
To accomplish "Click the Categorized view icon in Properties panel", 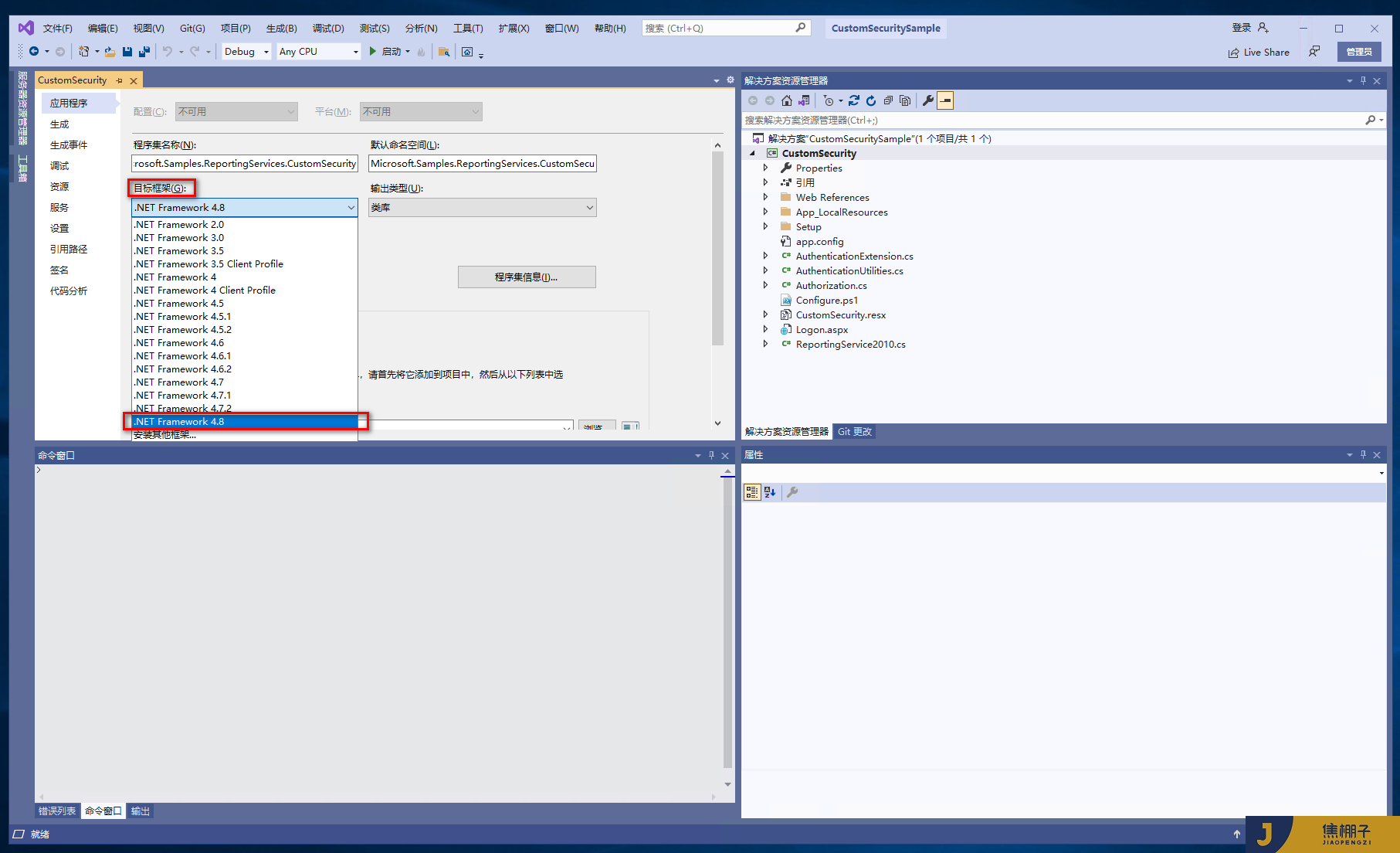I will [x=752, y=492].
